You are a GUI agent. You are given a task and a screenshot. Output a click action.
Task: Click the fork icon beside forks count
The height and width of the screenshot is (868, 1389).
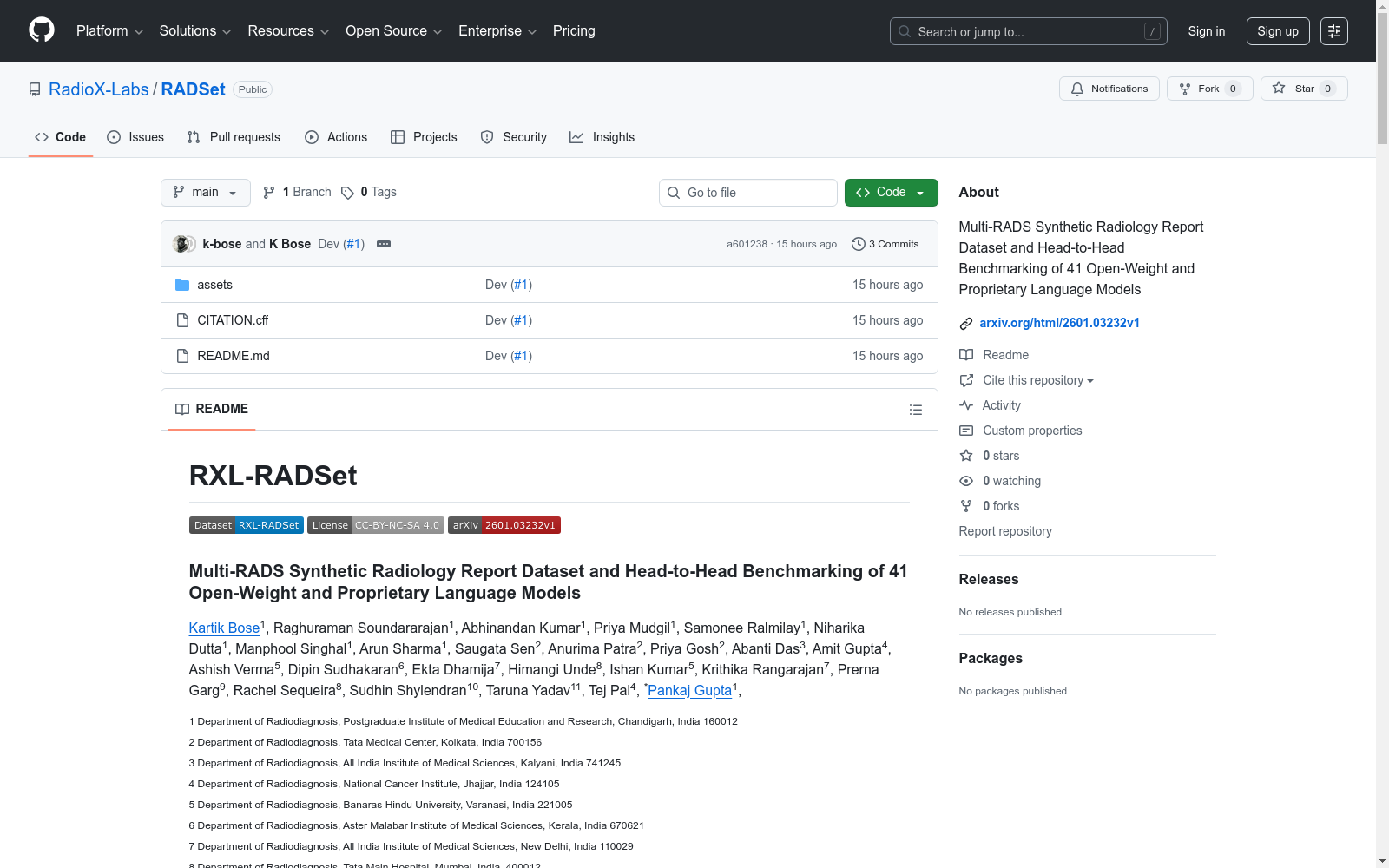pos(966,506)
